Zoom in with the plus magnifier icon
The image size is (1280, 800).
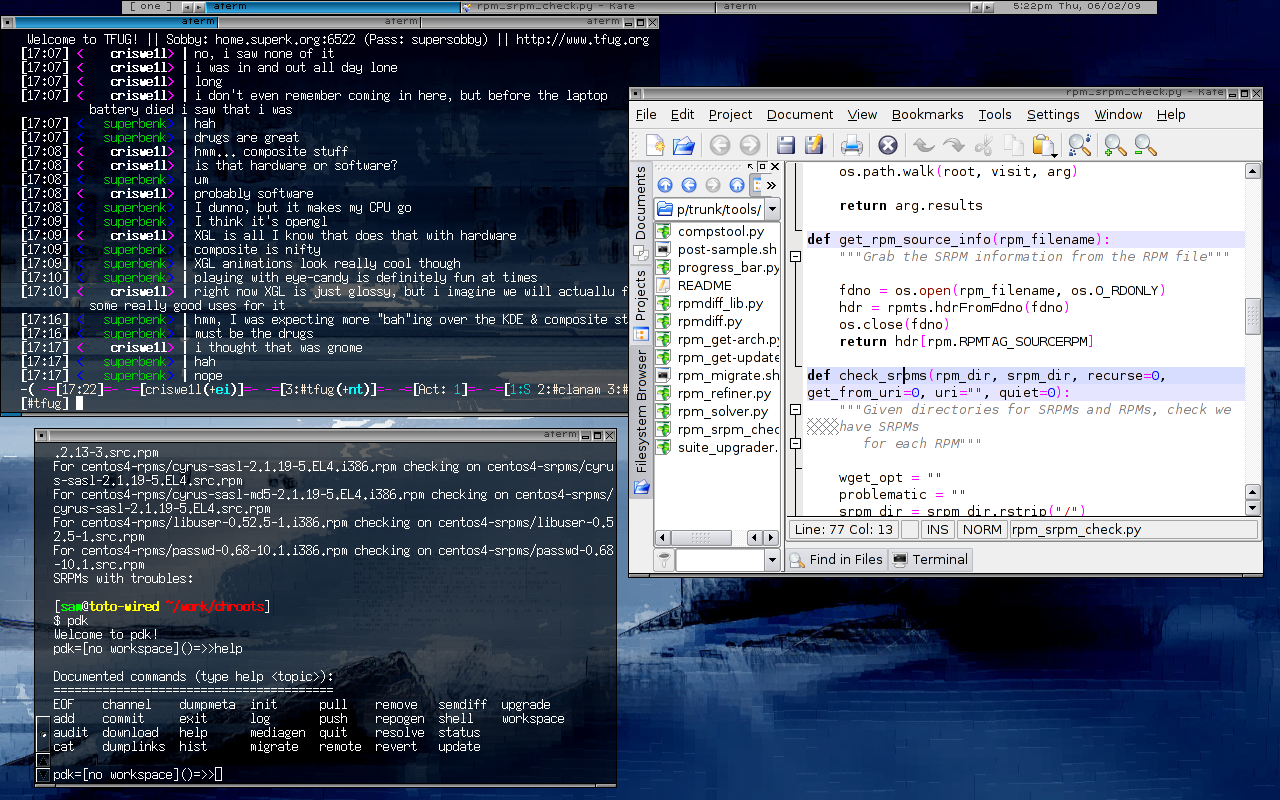point(1115,145)
